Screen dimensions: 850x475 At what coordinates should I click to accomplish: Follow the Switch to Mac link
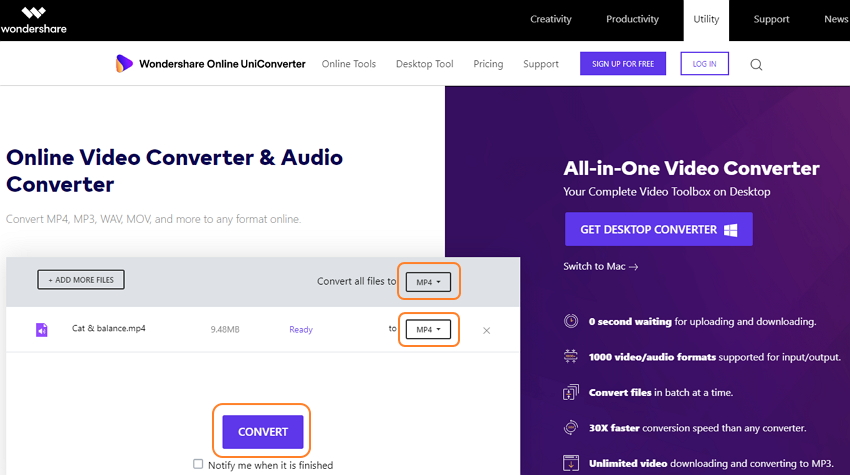coord(600,266)
